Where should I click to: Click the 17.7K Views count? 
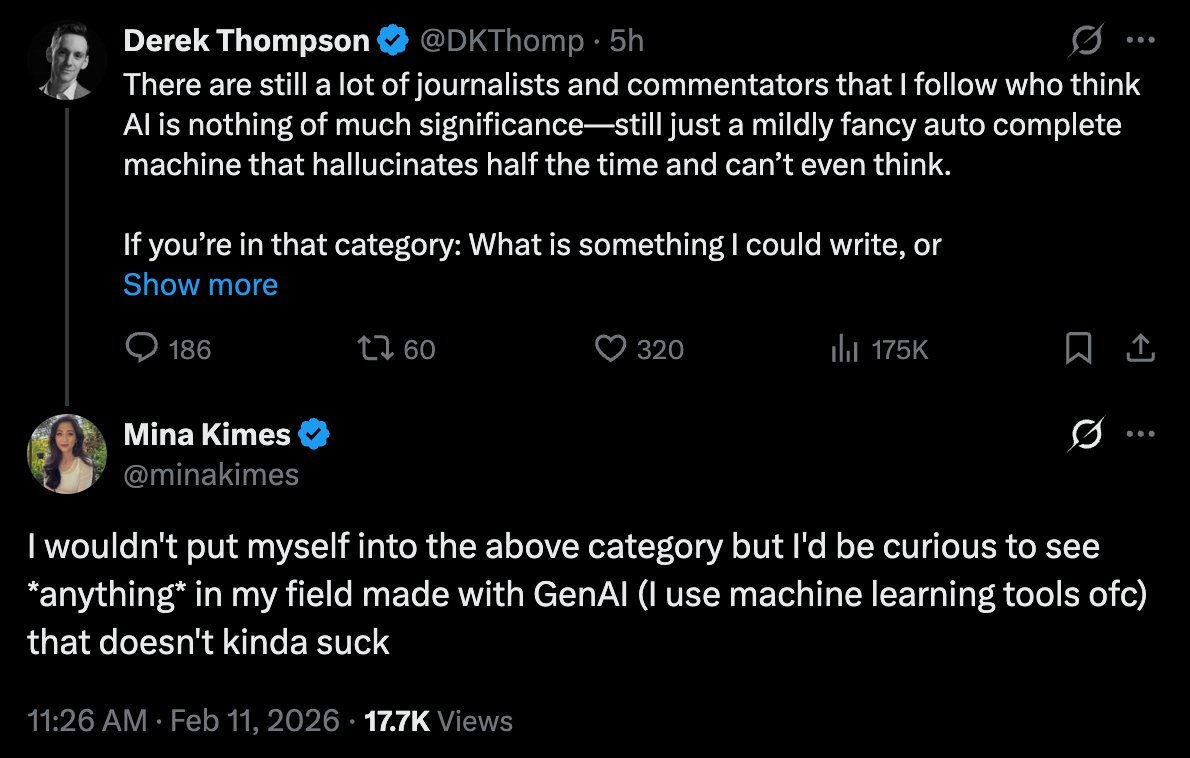[439, 721]
